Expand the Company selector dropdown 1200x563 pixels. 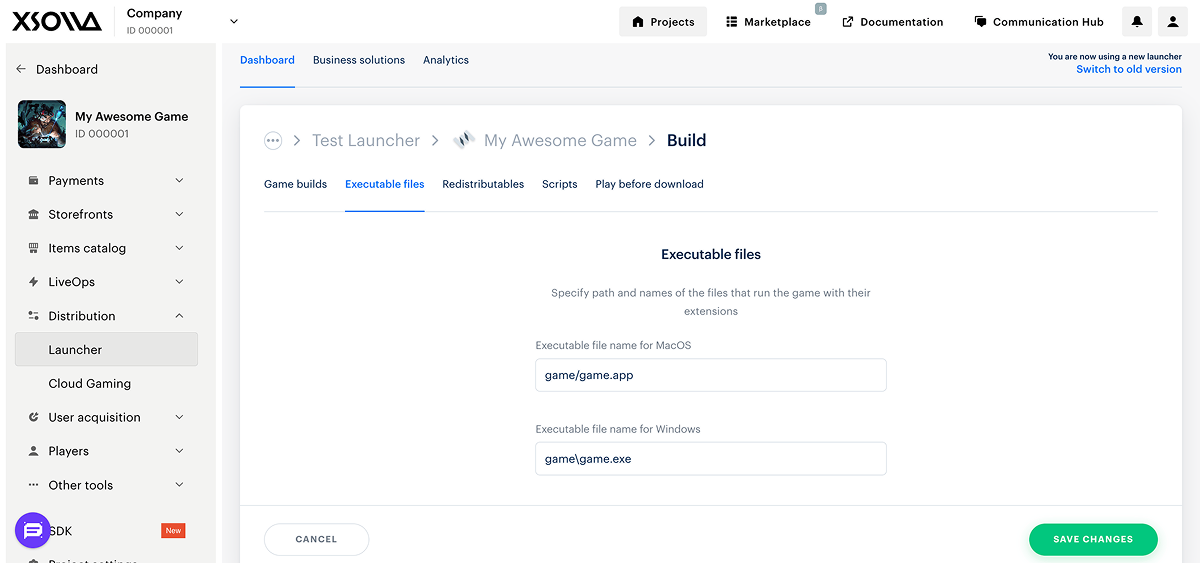coord(234,21)
